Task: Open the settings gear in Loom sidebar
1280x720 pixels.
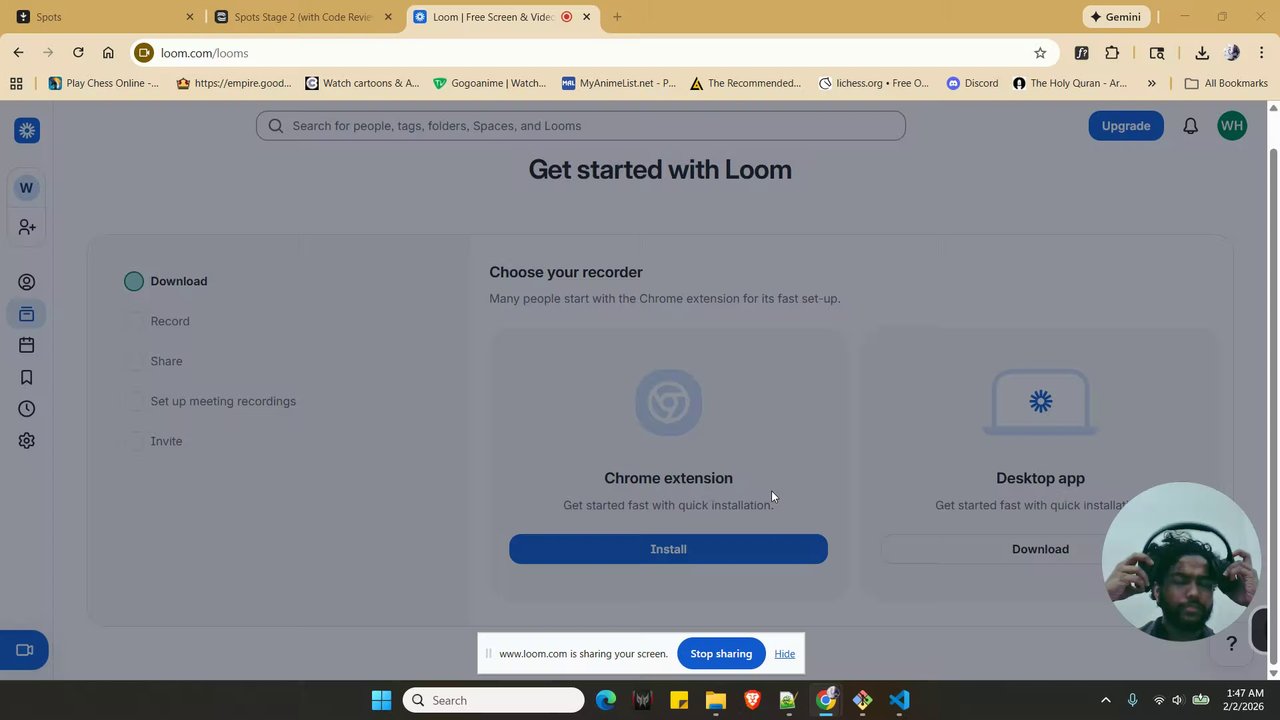Action: pos(27,441)
